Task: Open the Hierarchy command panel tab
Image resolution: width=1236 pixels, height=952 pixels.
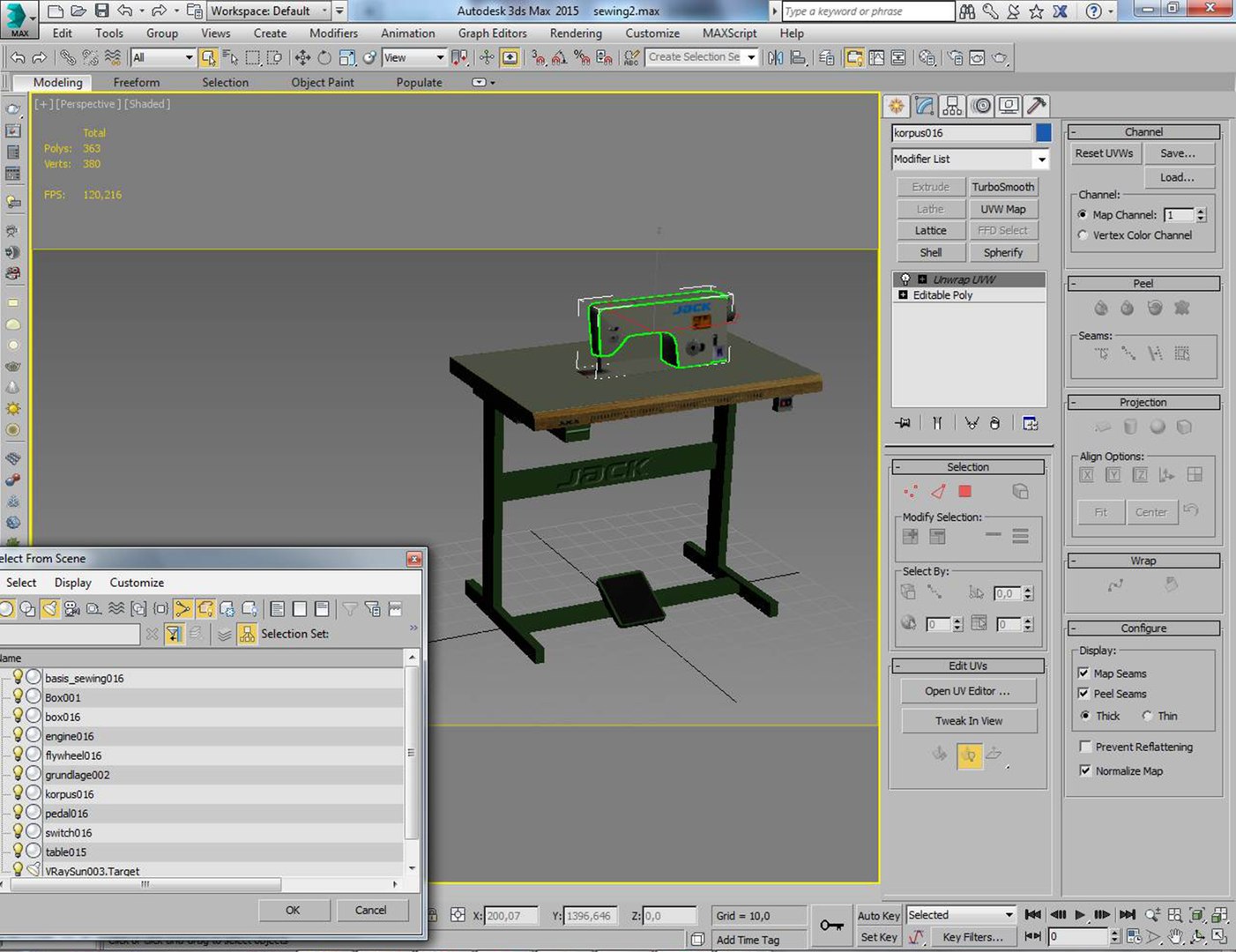Action: (952, 106)
